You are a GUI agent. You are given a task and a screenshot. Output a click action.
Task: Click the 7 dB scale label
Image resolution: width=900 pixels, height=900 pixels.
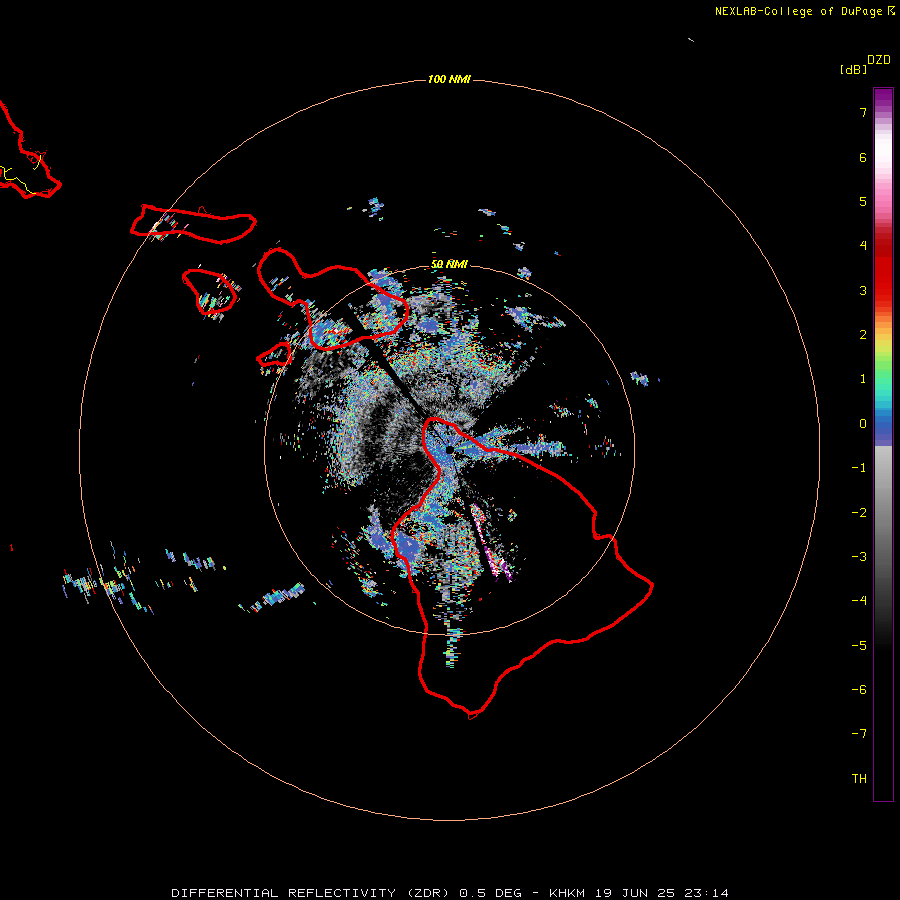coord(863,112)
